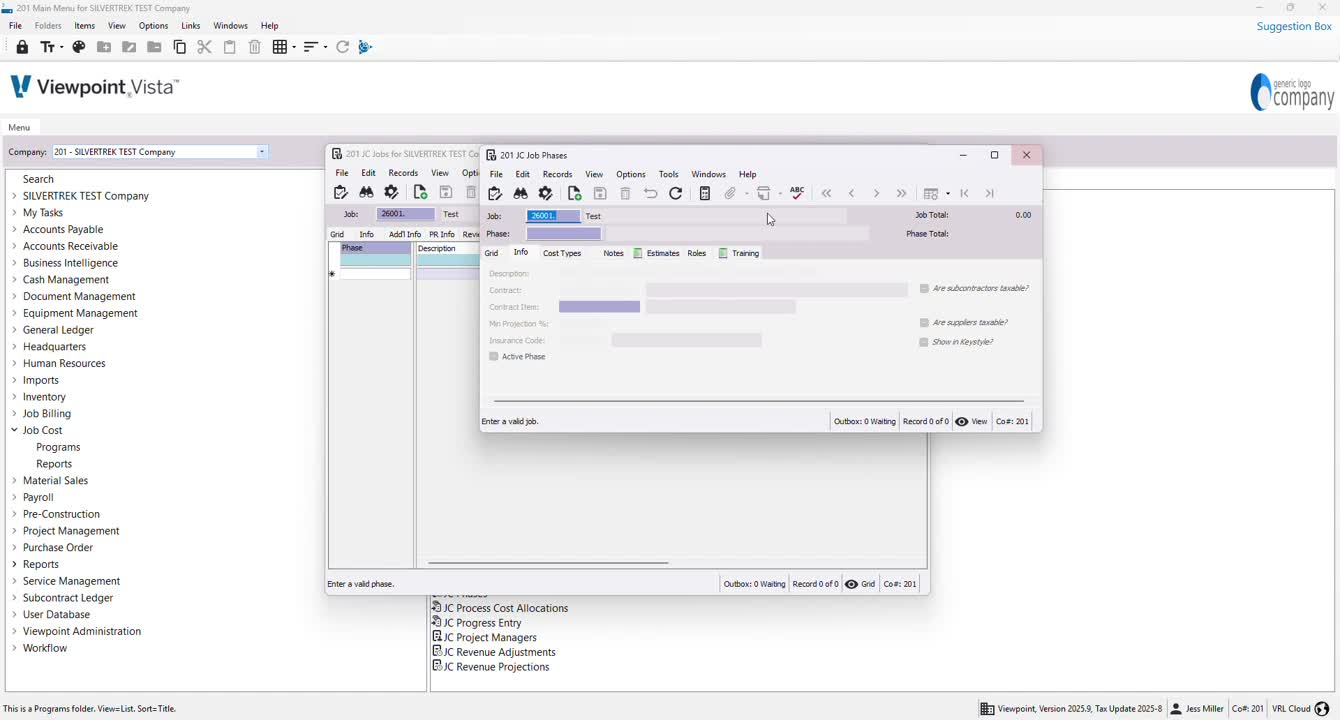Image resolution: width=1340 pixels, height=720 pixels.
Task: Expand General Ledger tree node
Action: [14, 330]
